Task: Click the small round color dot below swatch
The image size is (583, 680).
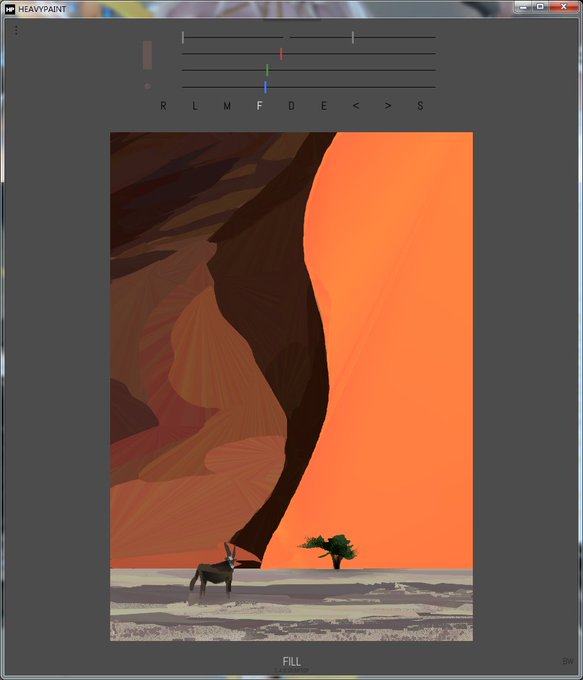Action: (147, 86)
